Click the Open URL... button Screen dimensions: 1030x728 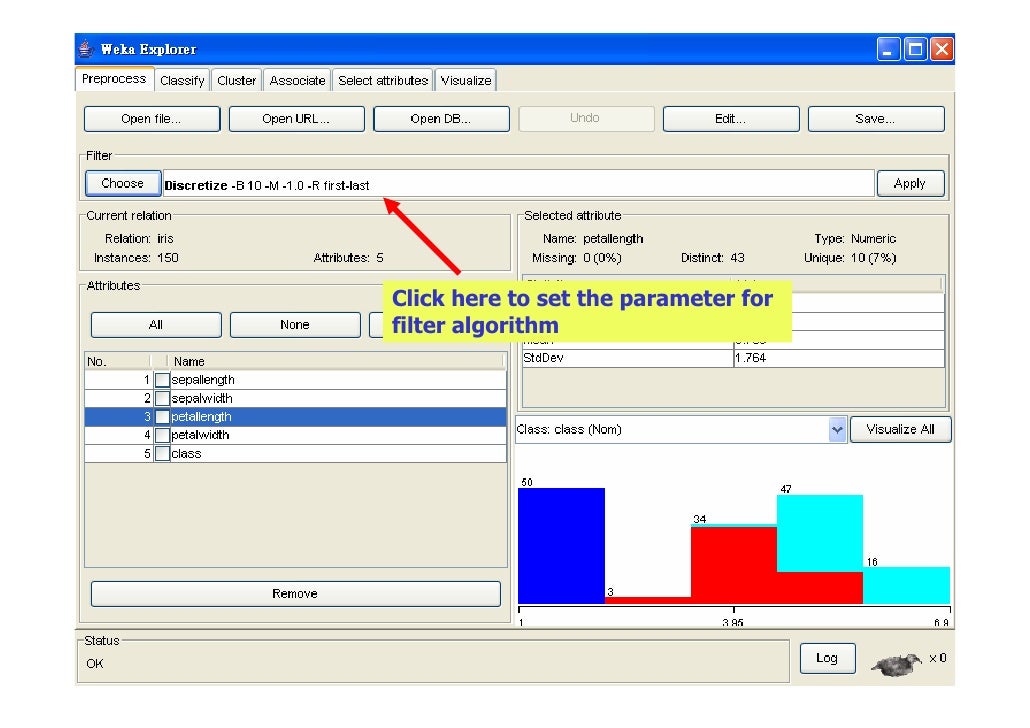[x=296, y=119]
